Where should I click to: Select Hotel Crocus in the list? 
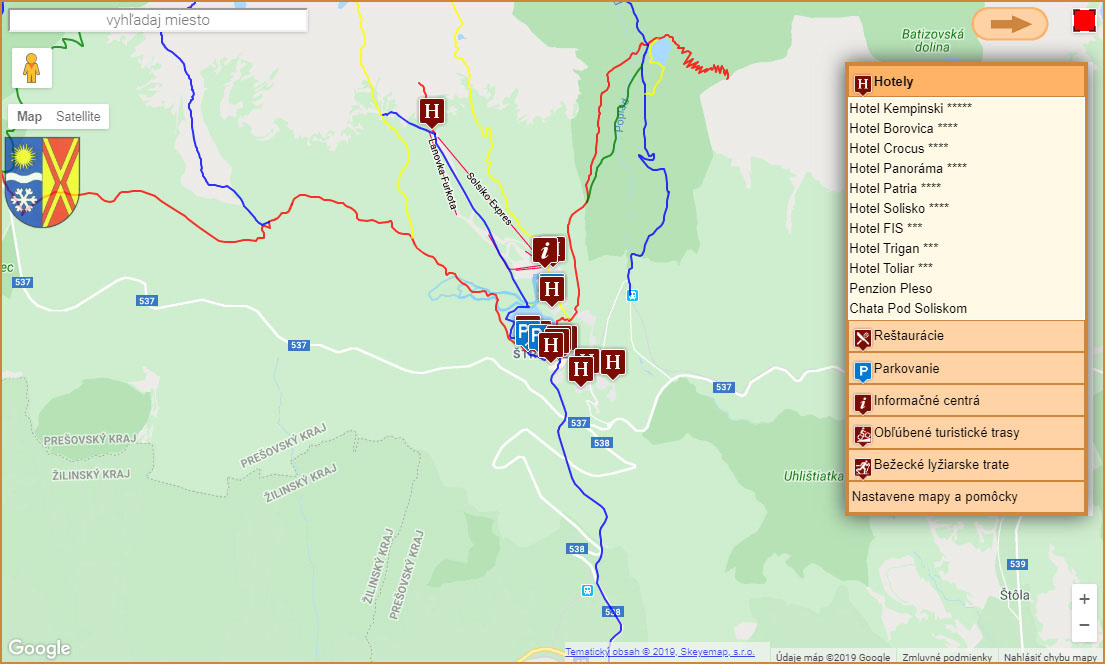point(899,148)
